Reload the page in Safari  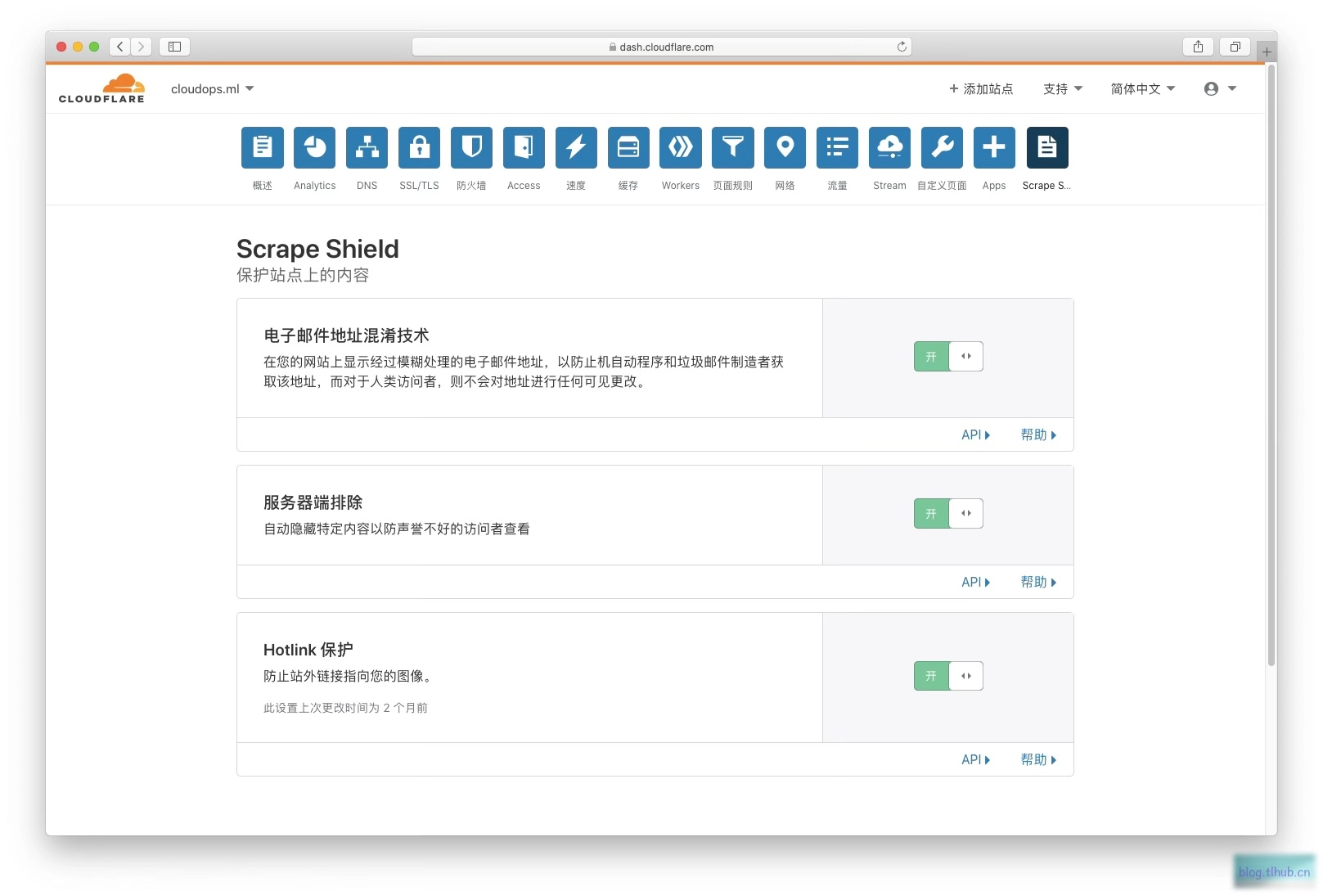click(902, 47)
